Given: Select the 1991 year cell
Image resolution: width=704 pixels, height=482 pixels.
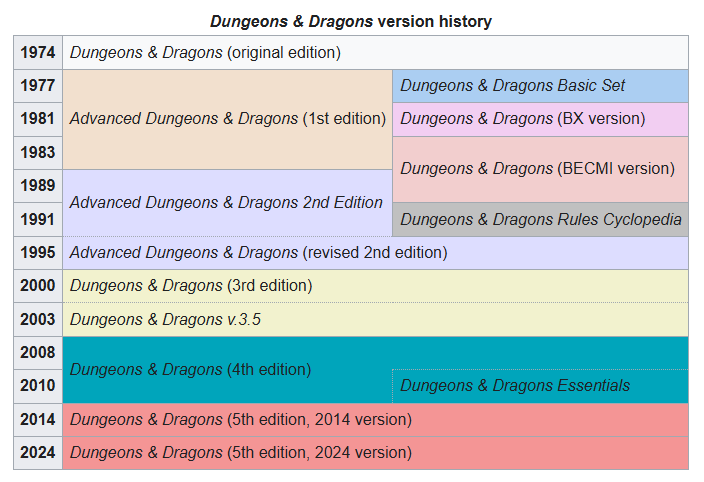Looking at the screenshot, I should tap(38, 219).
